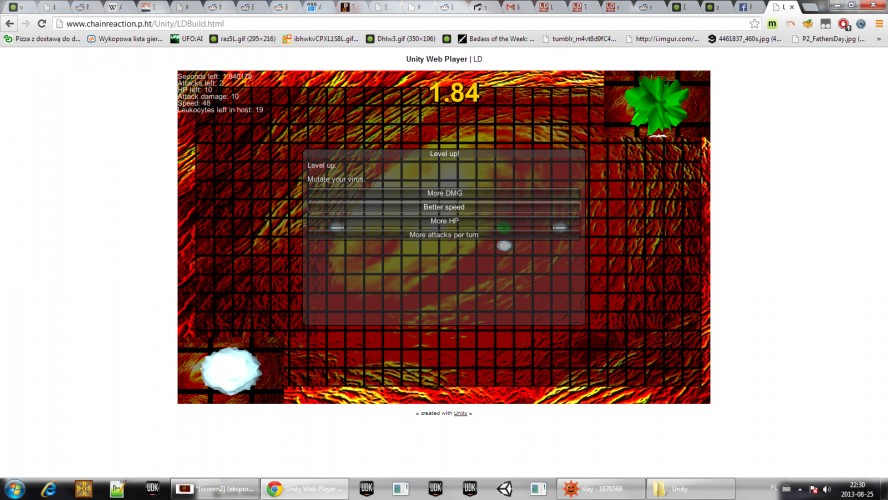Image resolution: width=888 pixels, height=500 pixels.
Task: Select the More HP option
Action: [444, 221]
